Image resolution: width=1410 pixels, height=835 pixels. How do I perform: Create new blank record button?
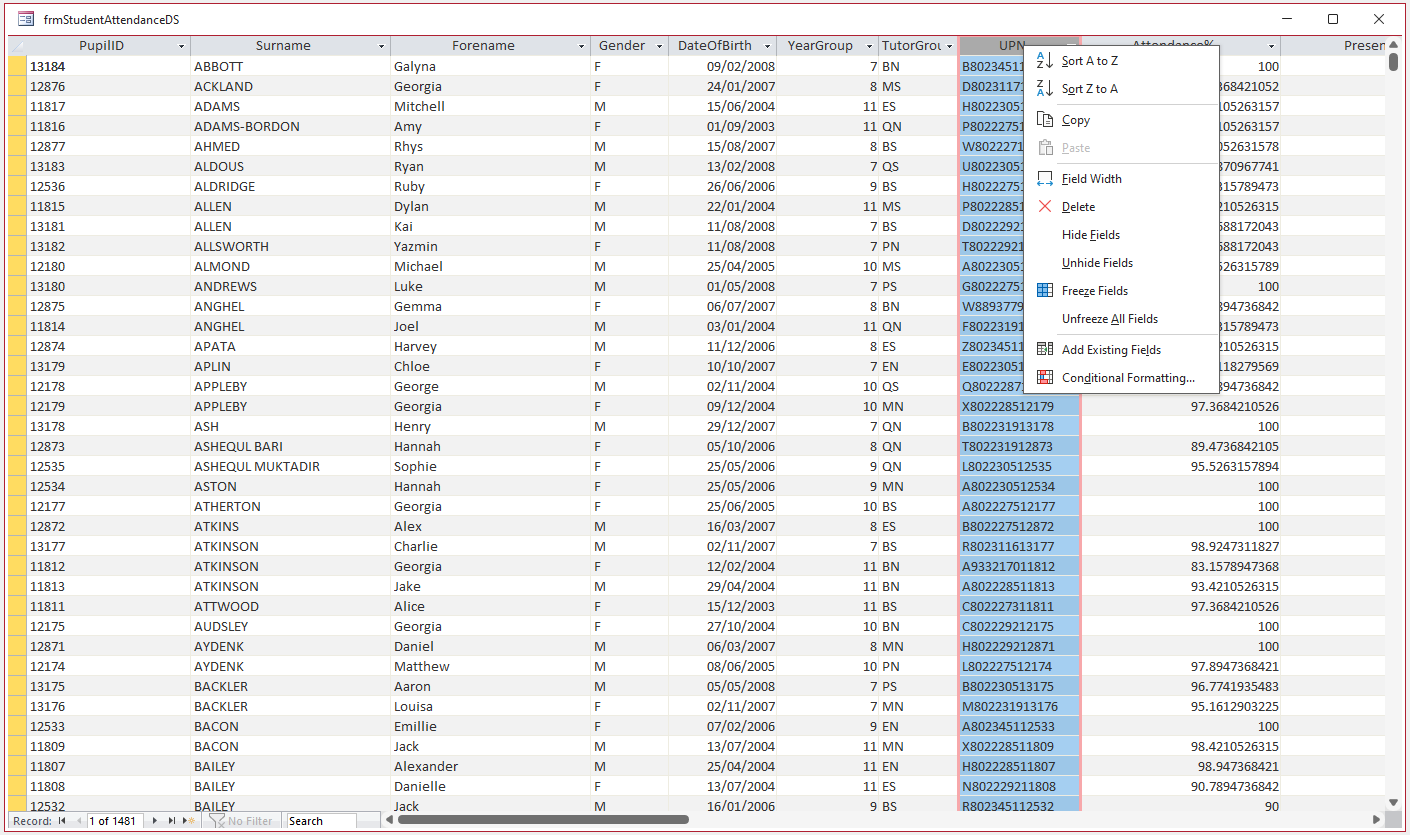pyautogui.click(x=188, y=821)
